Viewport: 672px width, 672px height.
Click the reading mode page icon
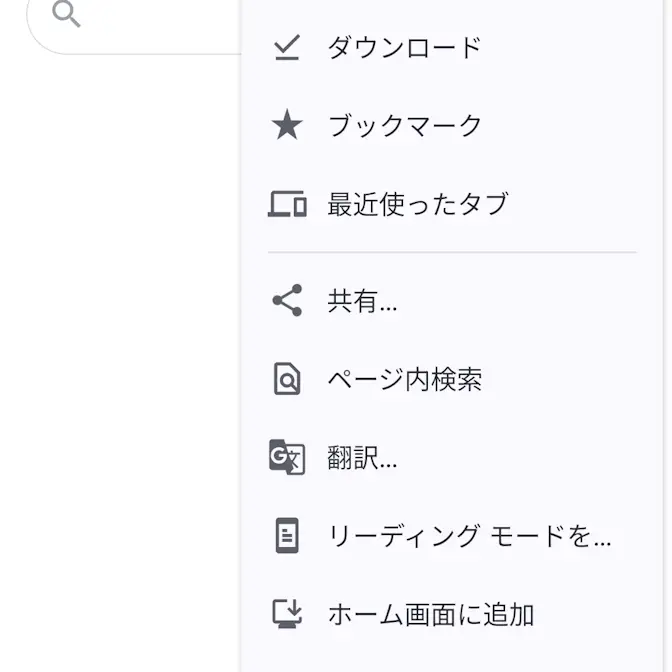point(287,536)
